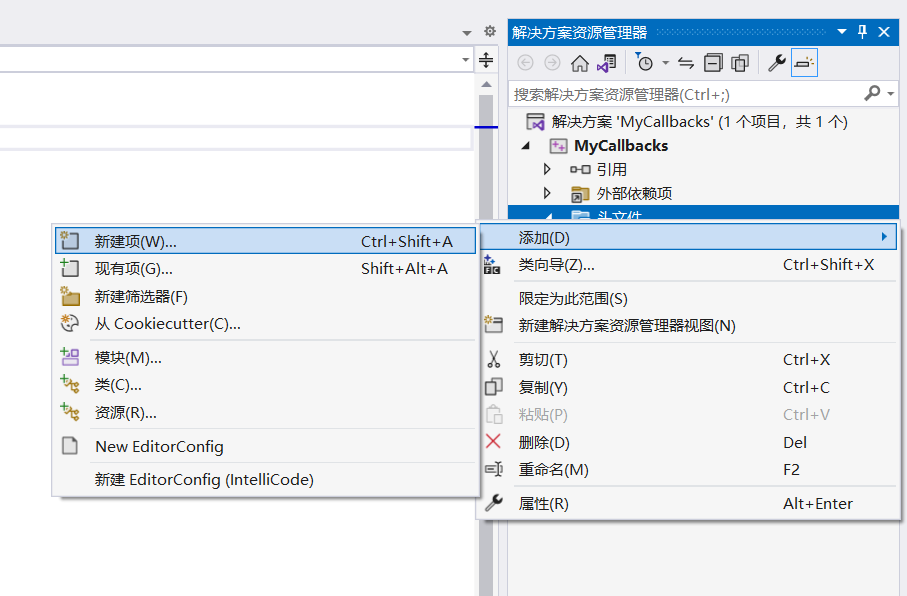Select 从 Cookiecutter(C)... entry
The image size is (907, 596).
coord(266,323)
